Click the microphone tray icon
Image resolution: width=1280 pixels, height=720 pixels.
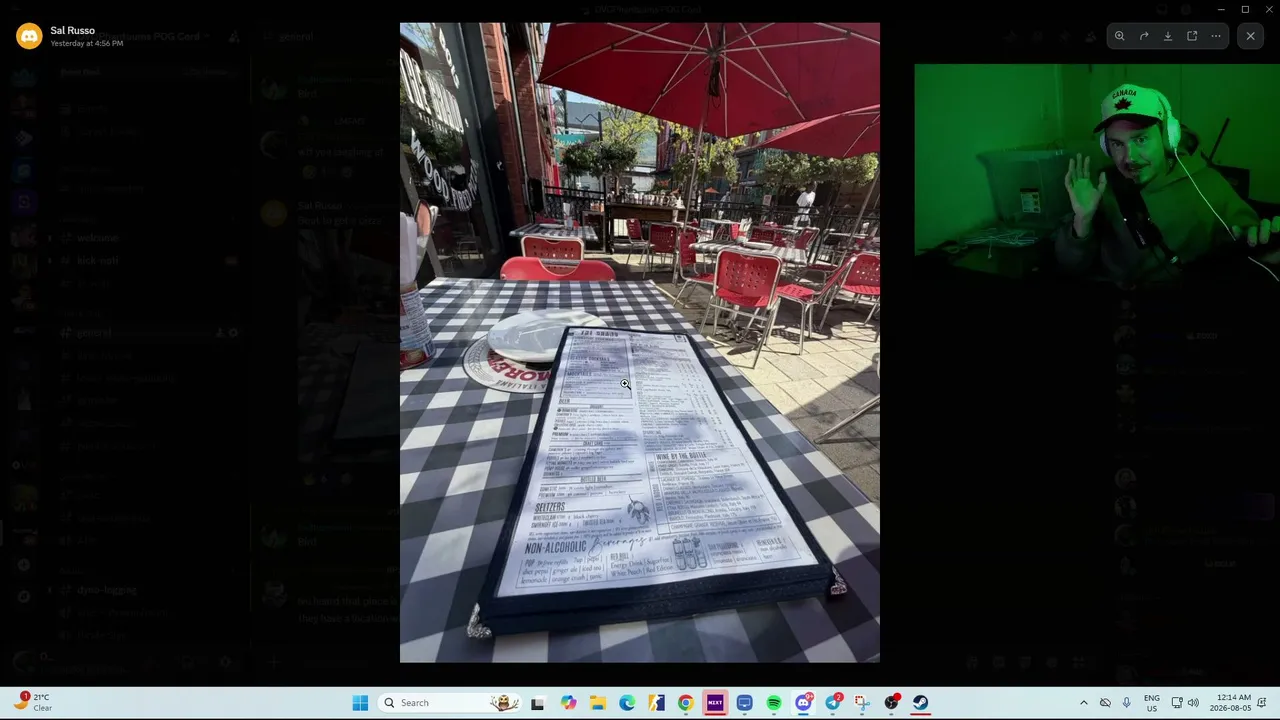click(x=1126, y=703)
